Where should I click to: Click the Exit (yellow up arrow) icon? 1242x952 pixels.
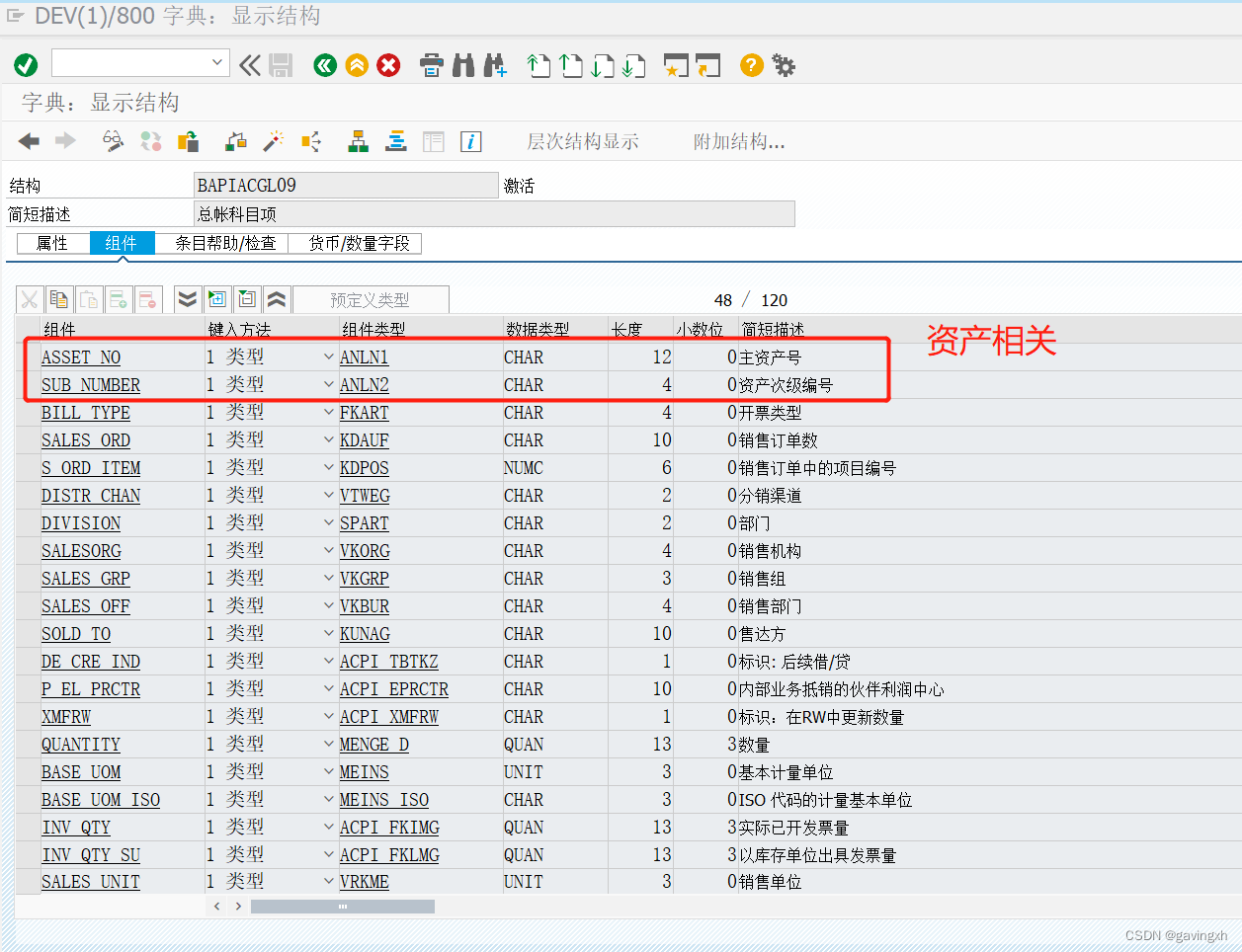click(x=357, y=65)
